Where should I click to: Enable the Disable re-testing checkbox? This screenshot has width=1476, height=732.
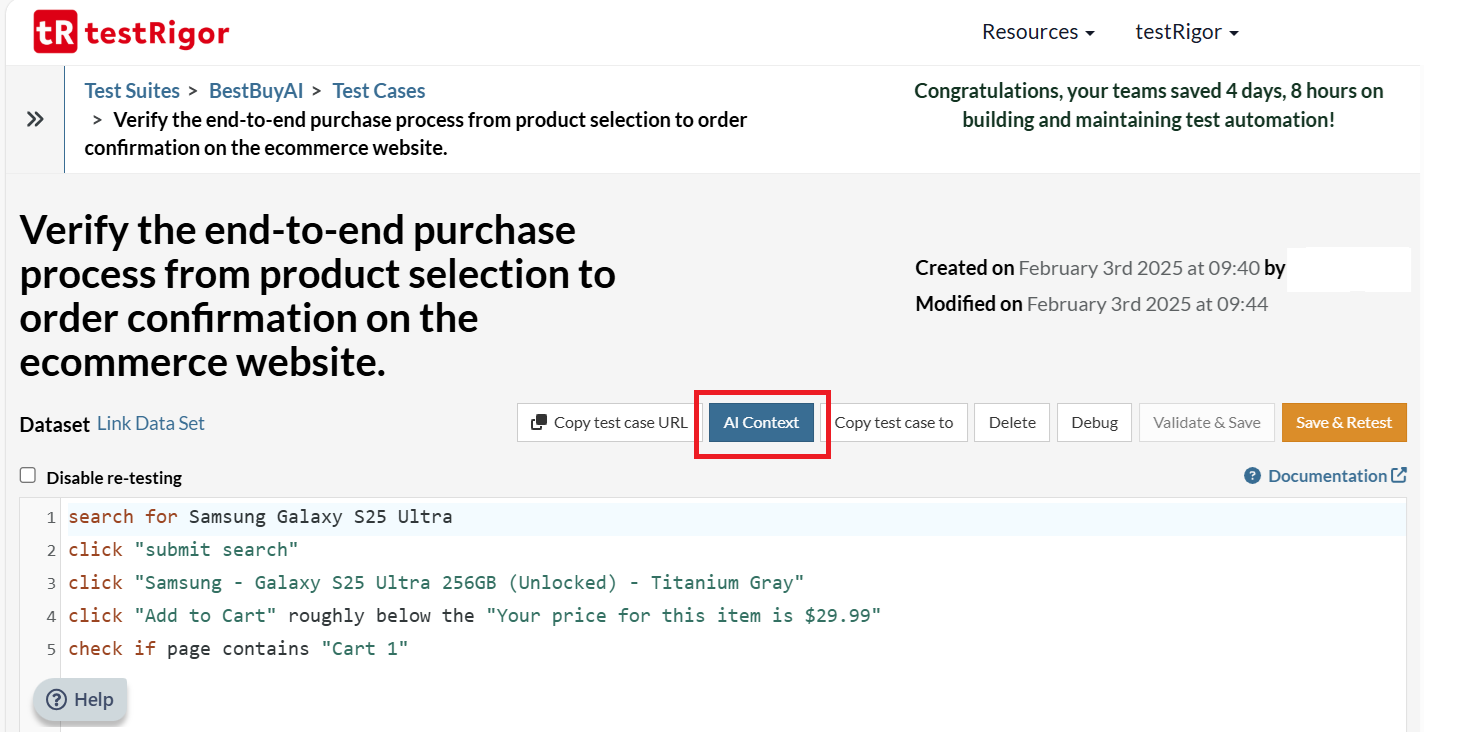click(28, 476)
